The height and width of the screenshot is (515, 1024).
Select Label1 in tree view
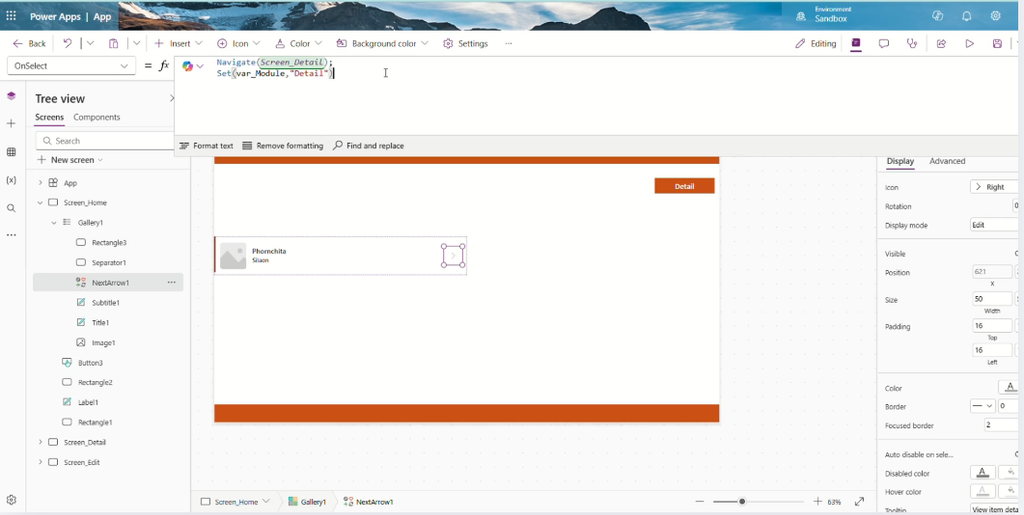[88, 402]
